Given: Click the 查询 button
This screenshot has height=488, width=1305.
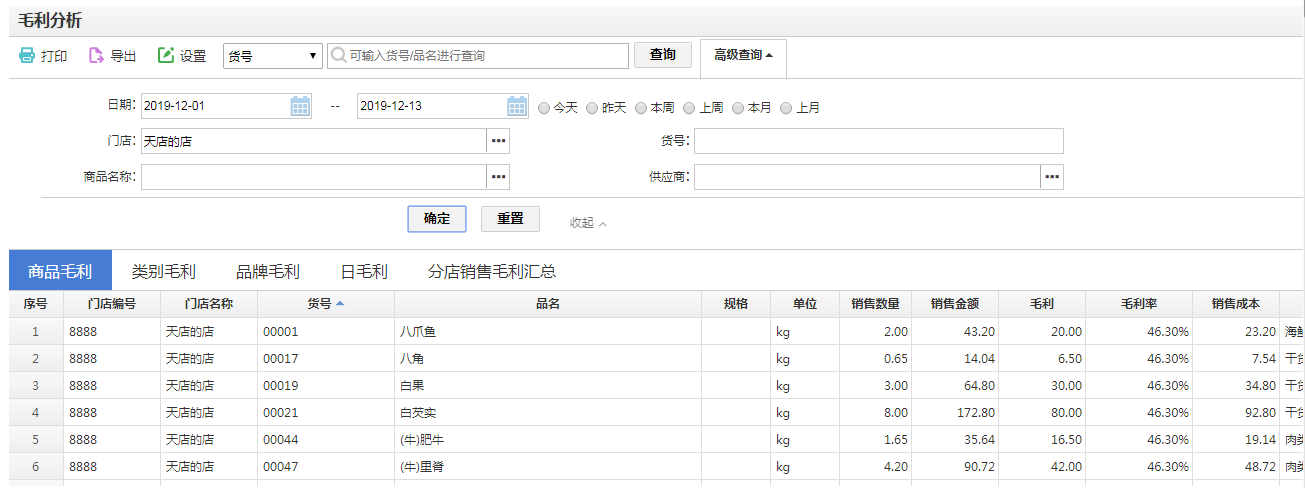Looking at the screenshot, I should click(x=663, y=55).
